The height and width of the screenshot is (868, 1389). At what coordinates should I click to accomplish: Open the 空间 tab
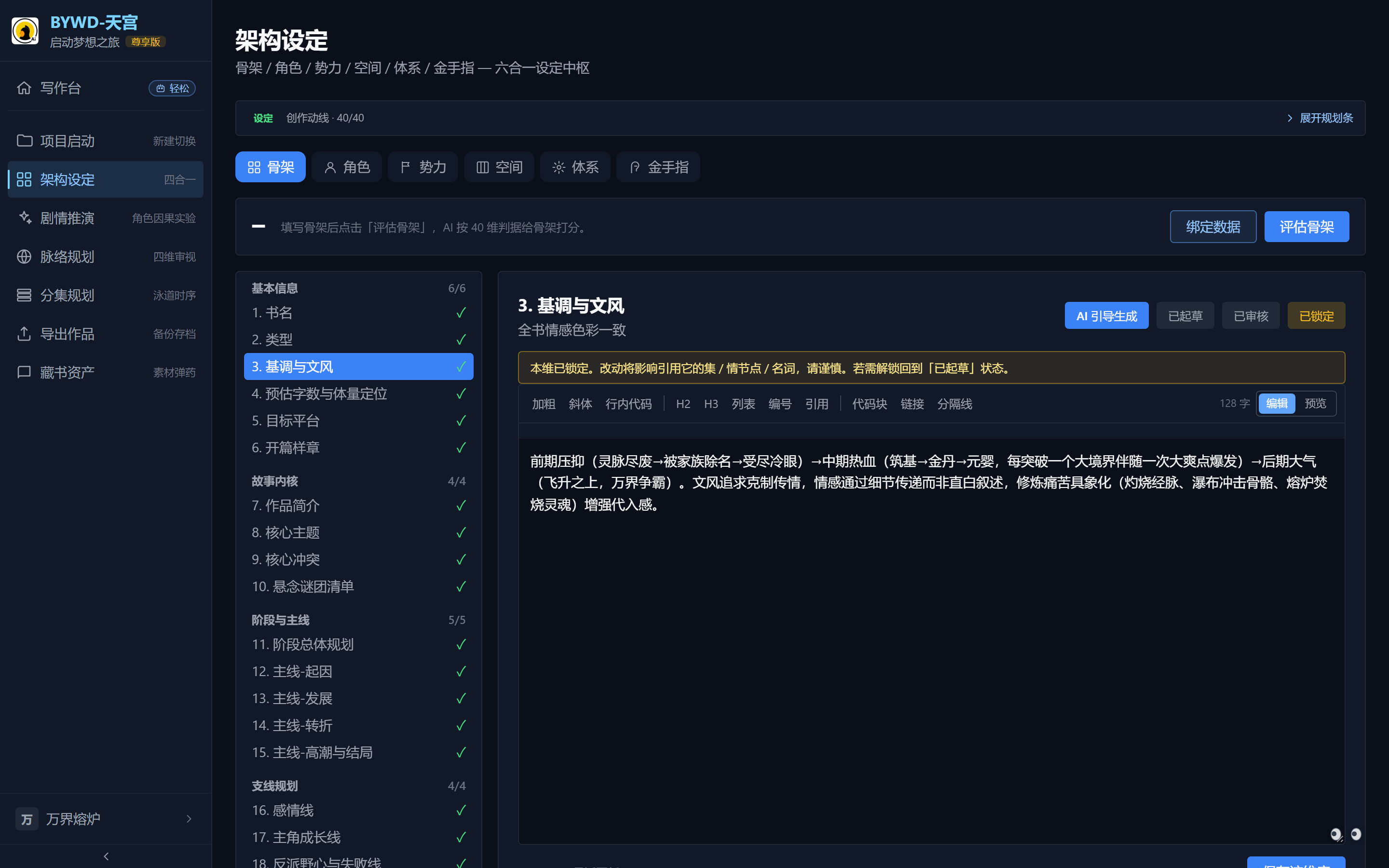tap(499, 167)
